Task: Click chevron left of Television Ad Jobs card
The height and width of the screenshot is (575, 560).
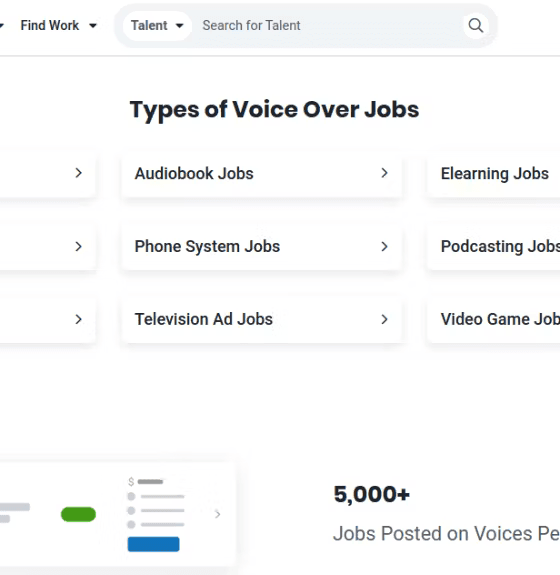Action: tap(78, 319)
